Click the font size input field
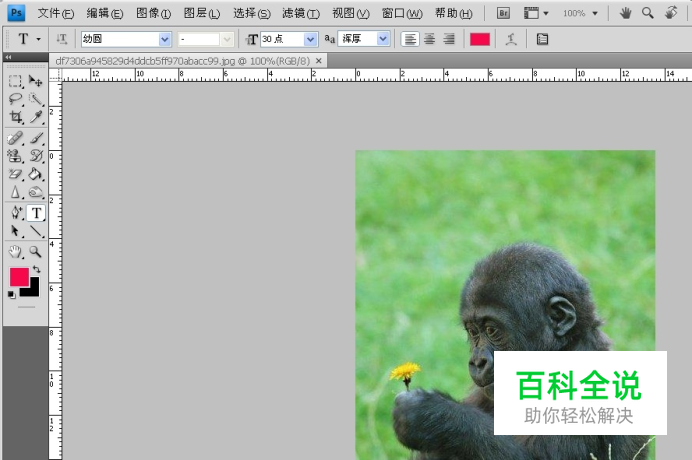 (x=282, y=39)
